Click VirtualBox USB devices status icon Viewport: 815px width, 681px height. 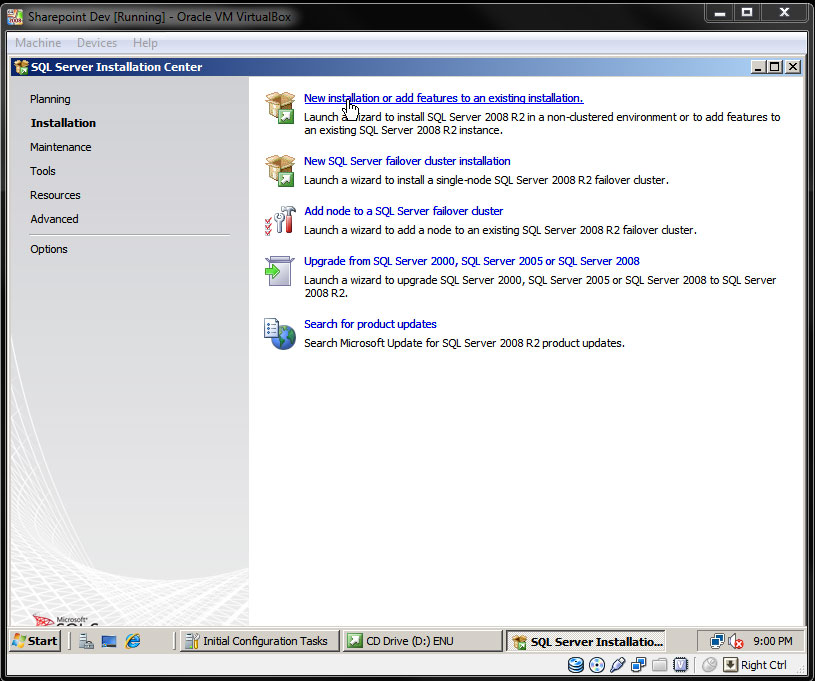pyautogui.click(x=617, y=665)
